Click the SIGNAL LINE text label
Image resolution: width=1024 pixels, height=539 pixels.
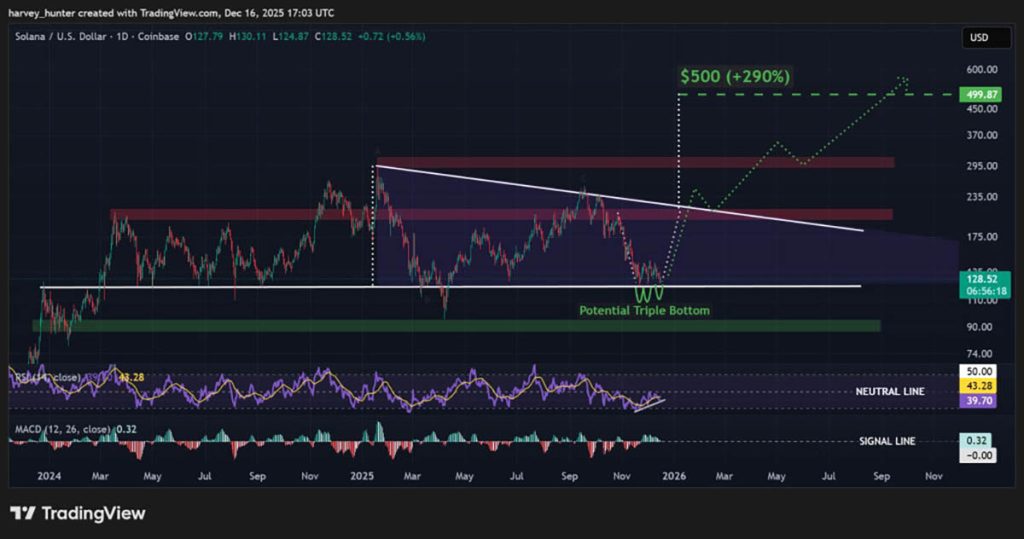point(887,441)
